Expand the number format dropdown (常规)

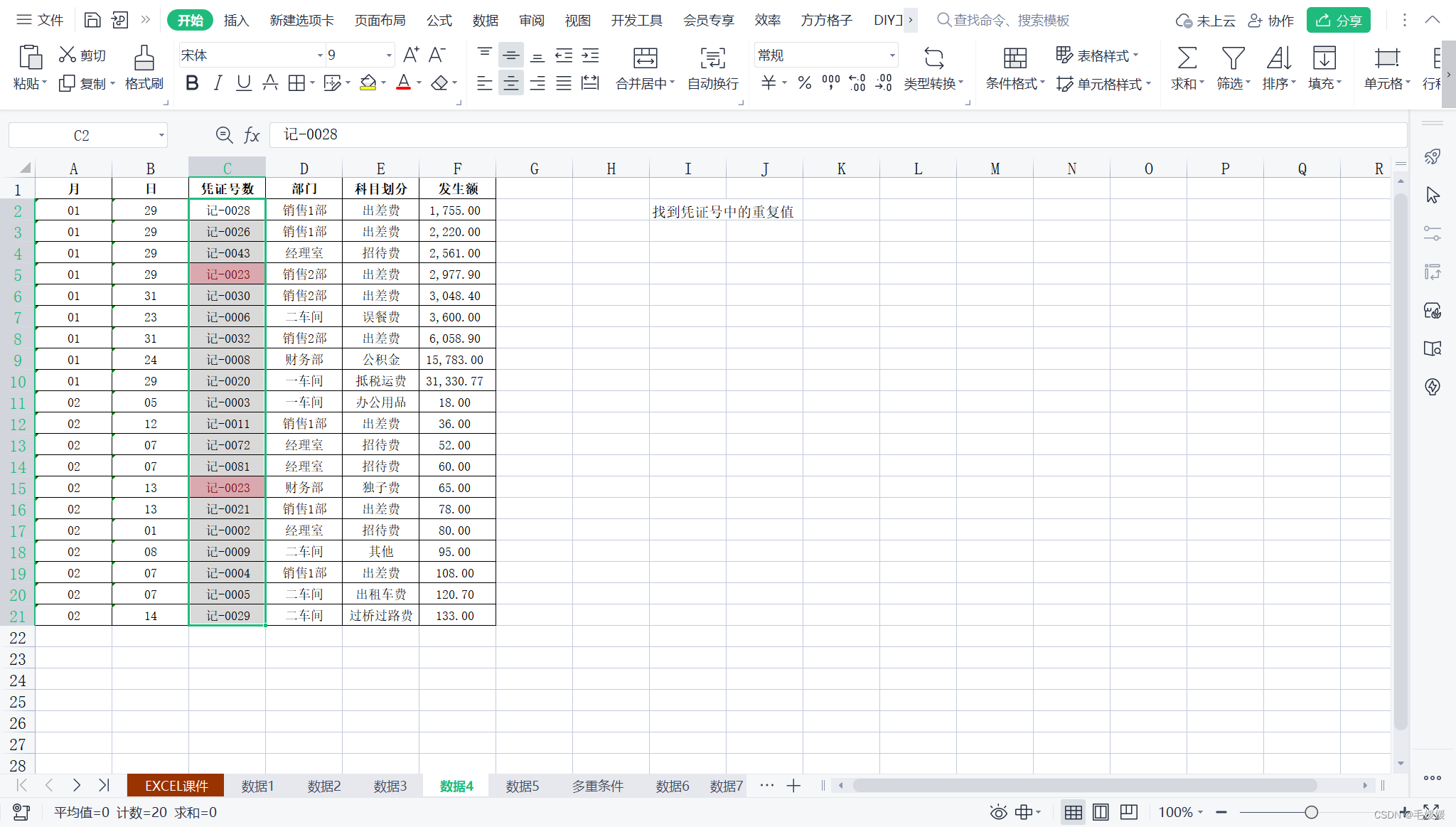click(892, 55)
